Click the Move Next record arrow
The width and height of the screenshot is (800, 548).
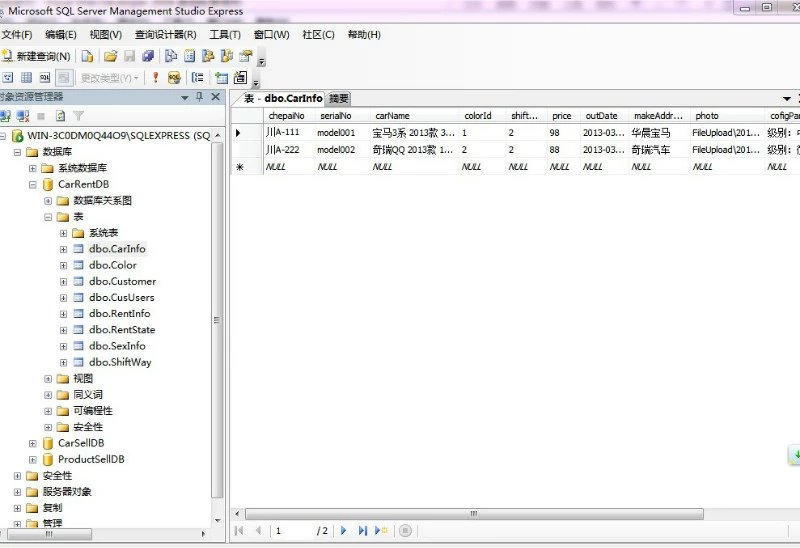coord(343,531)
